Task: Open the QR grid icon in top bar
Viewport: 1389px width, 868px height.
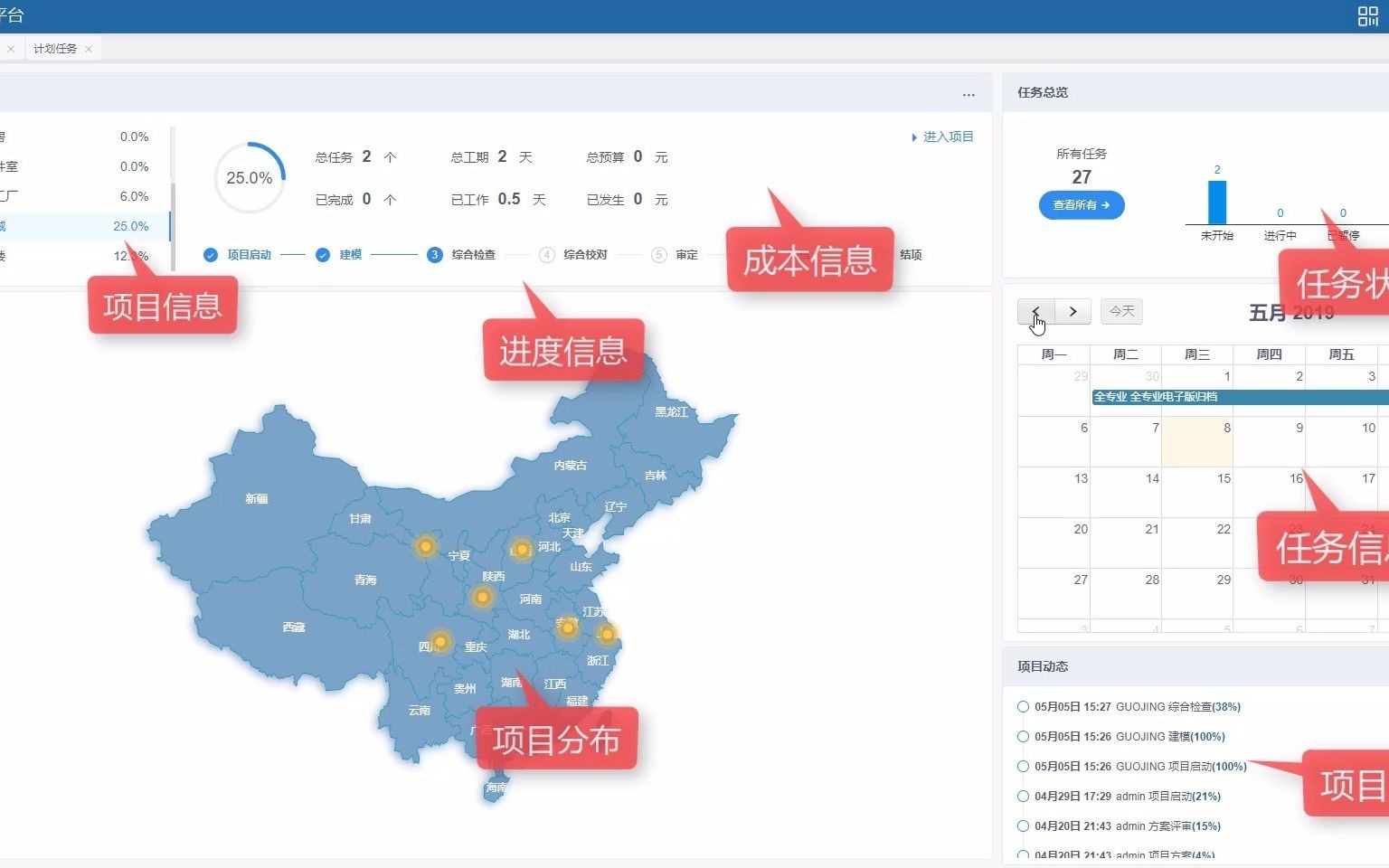Action: point(1368,16)
